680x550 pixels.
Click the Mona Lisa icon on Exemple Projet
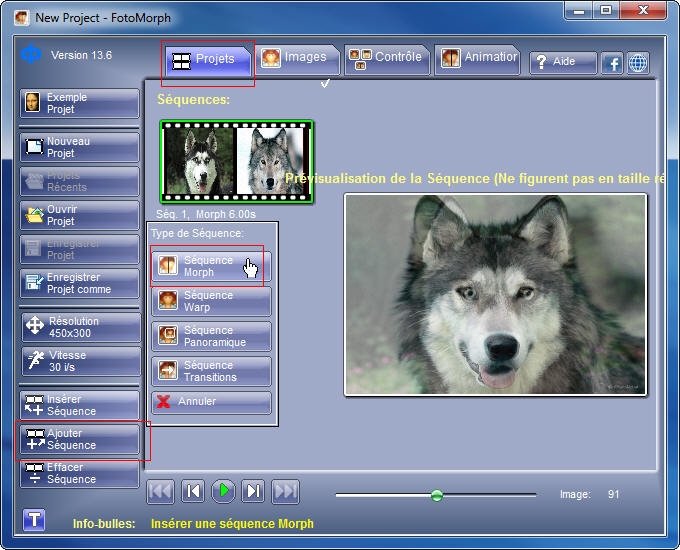coord(33,103)
